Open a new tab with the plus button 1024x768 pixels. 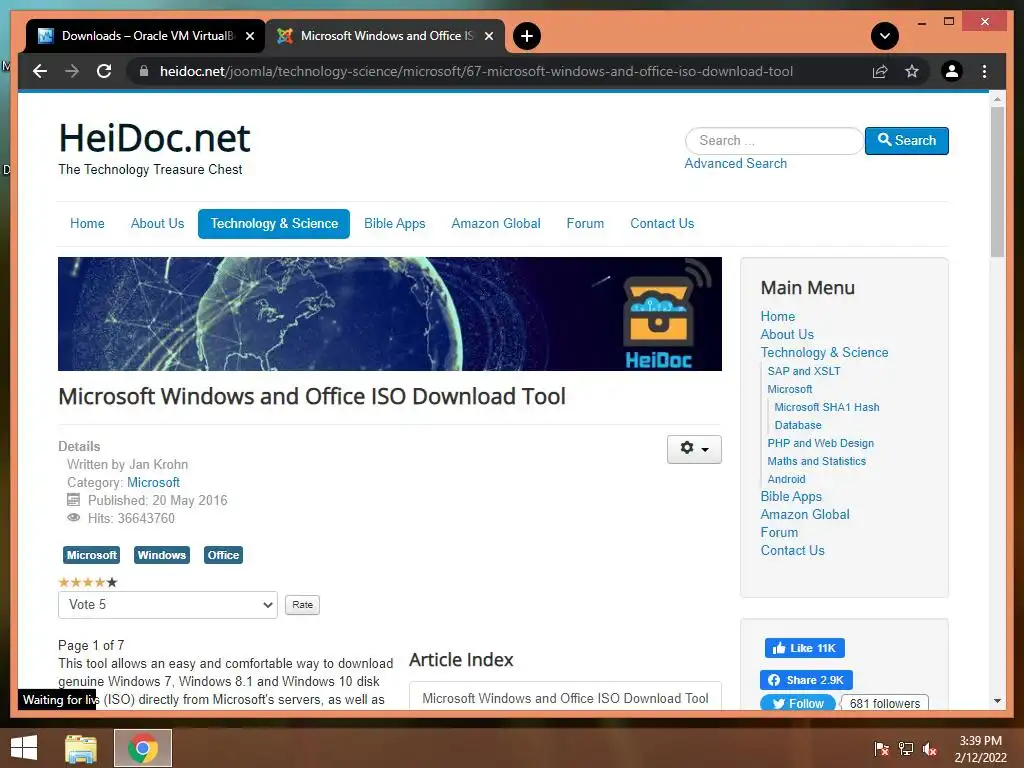527,36
